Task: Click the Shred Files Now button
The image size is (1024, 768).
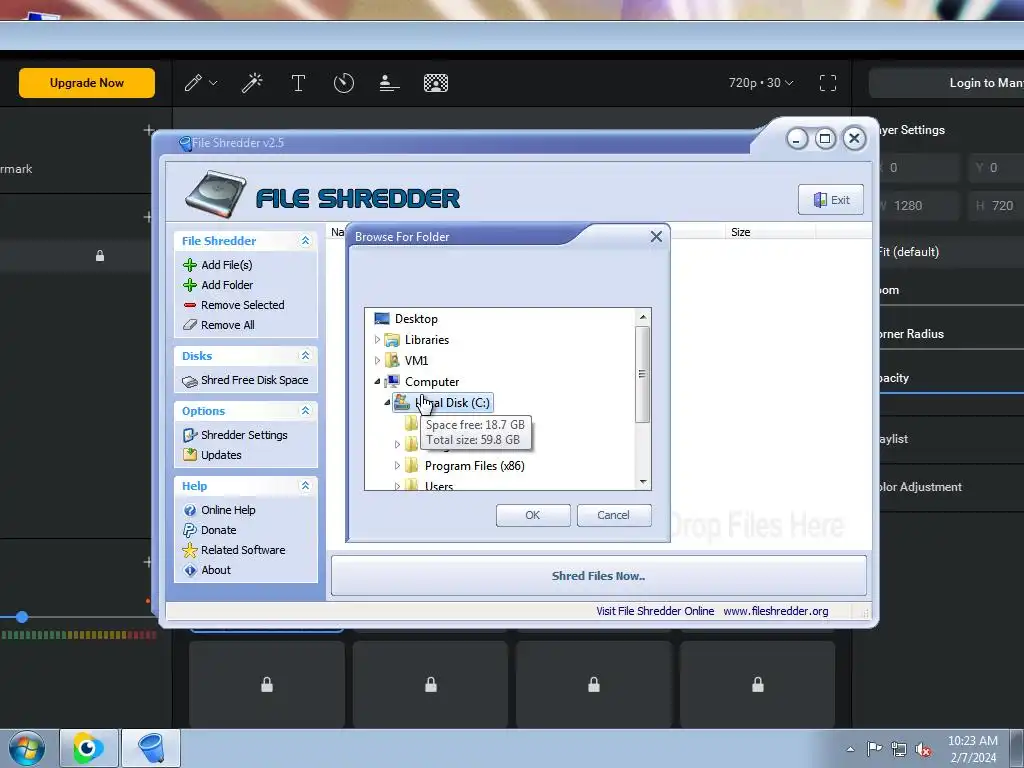Action: (x=598, y=576)
